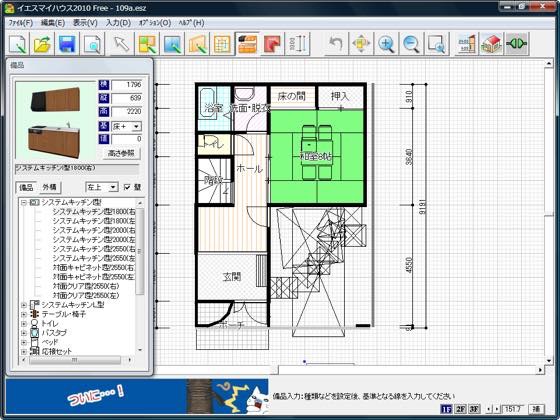Click the 値 value input field
This screenshot has width=560, height=420.
coord(127,139)
